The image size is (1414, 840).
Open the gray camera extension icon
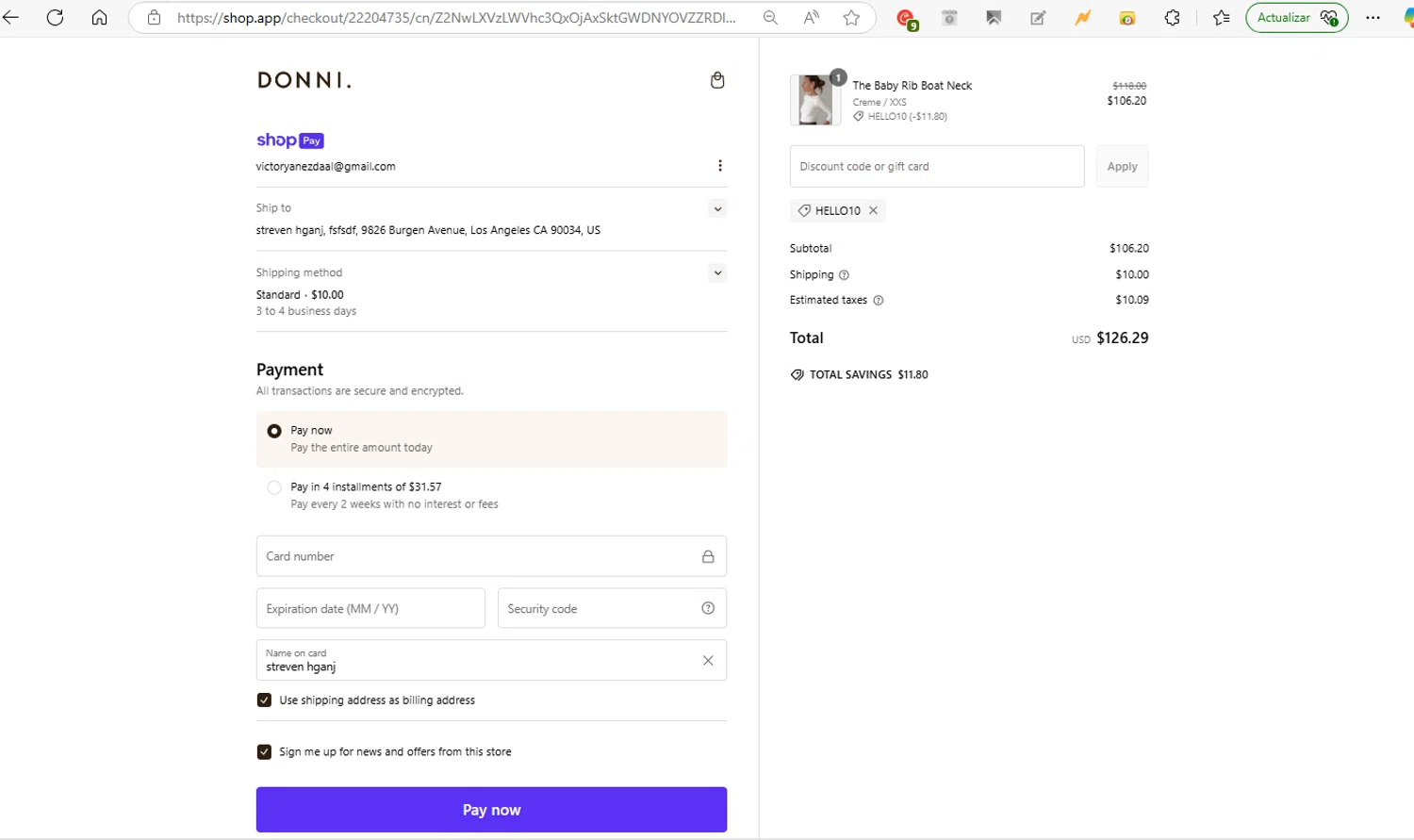coord(949,18)
